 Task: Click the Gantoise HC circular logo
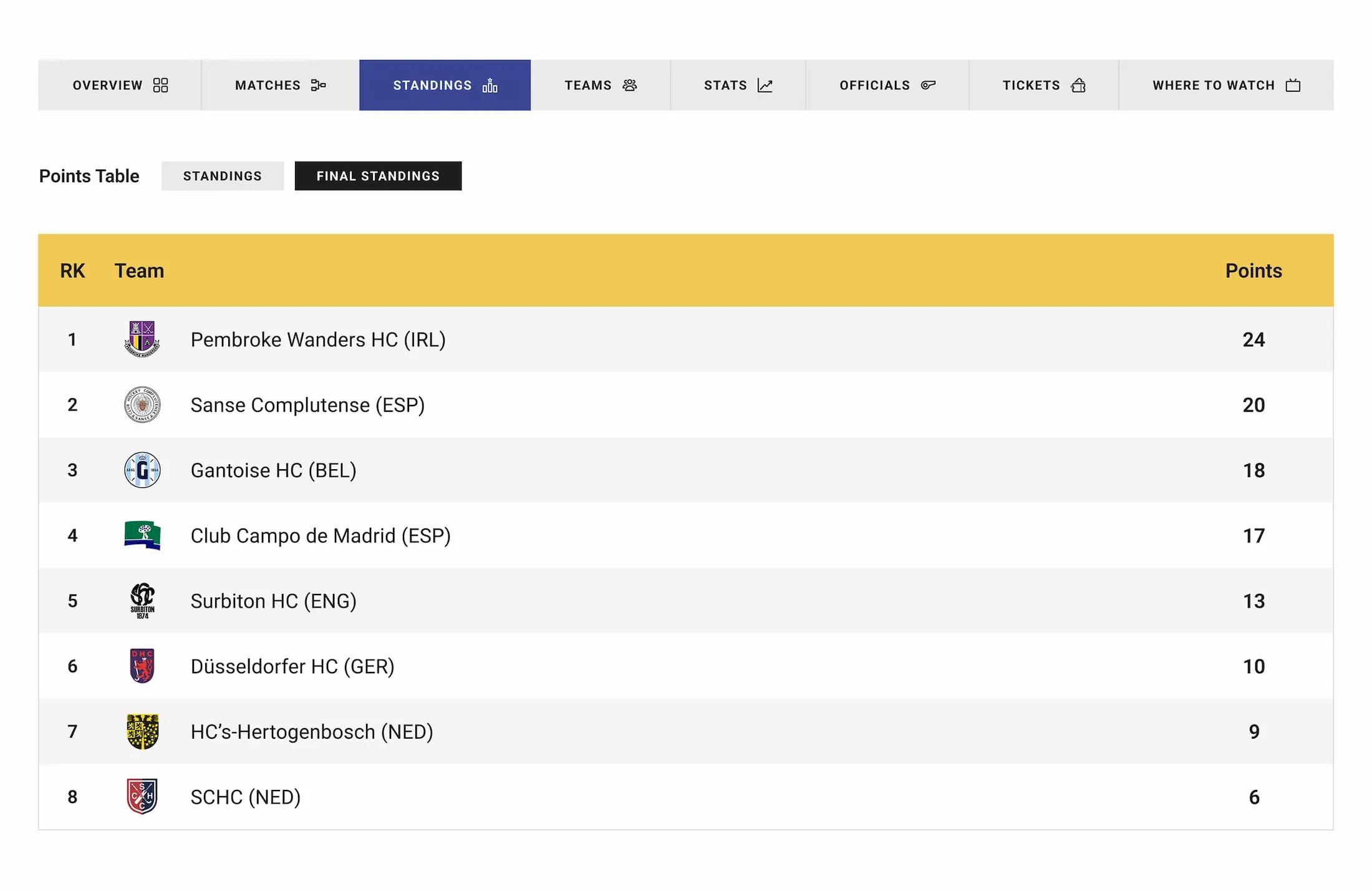(142, 470)
